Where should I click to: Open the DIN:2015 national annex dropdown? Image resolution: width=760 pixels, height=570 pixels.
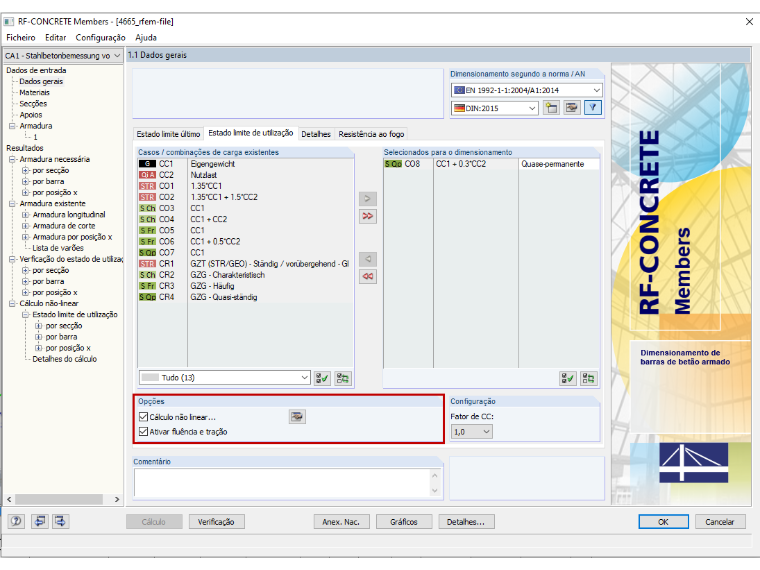pyautogui.click(x=494, y=108)
